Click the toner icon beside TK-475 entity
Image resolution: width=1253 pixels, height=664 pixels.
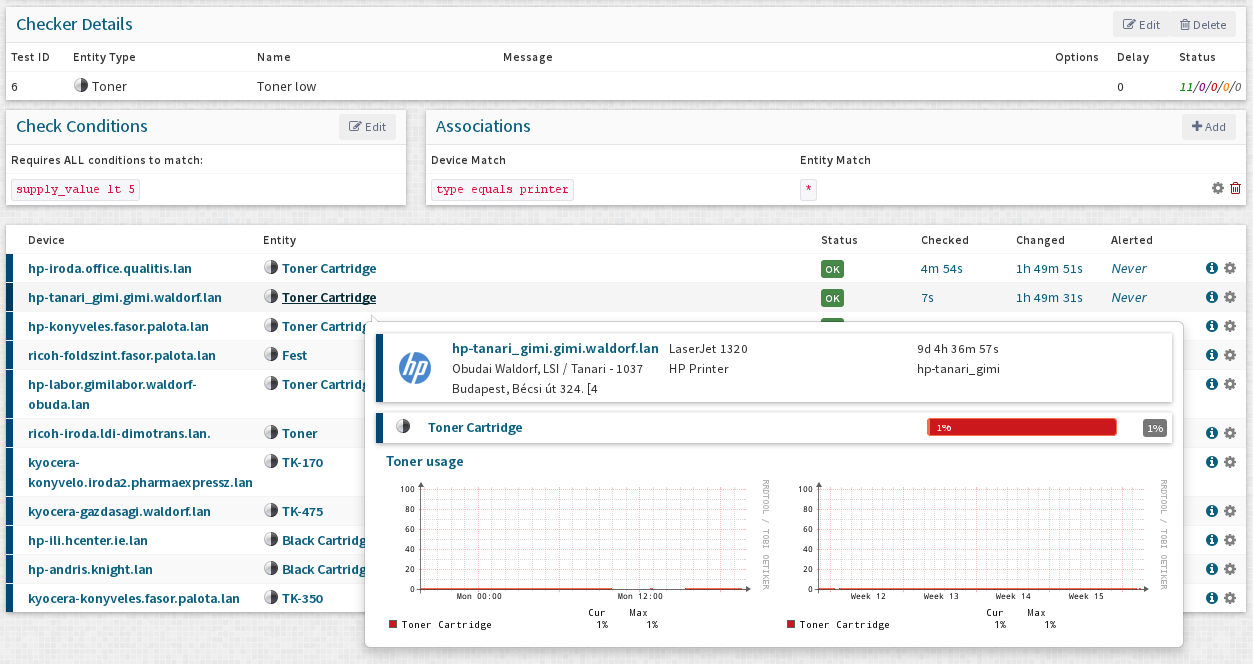(271, 511)
